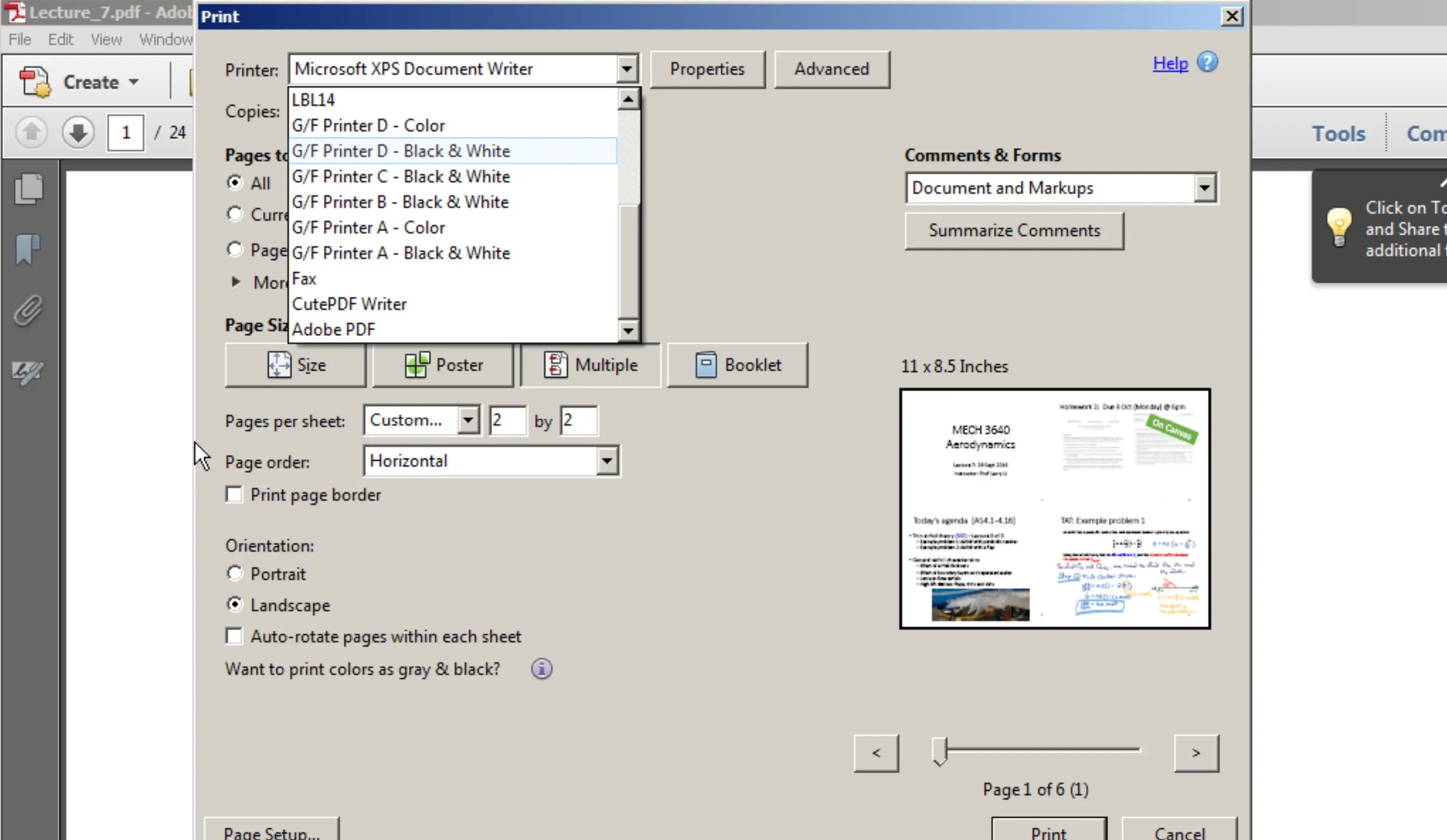
Task: Select G/F Printer D - Color
Action: [x=453, y=125]
